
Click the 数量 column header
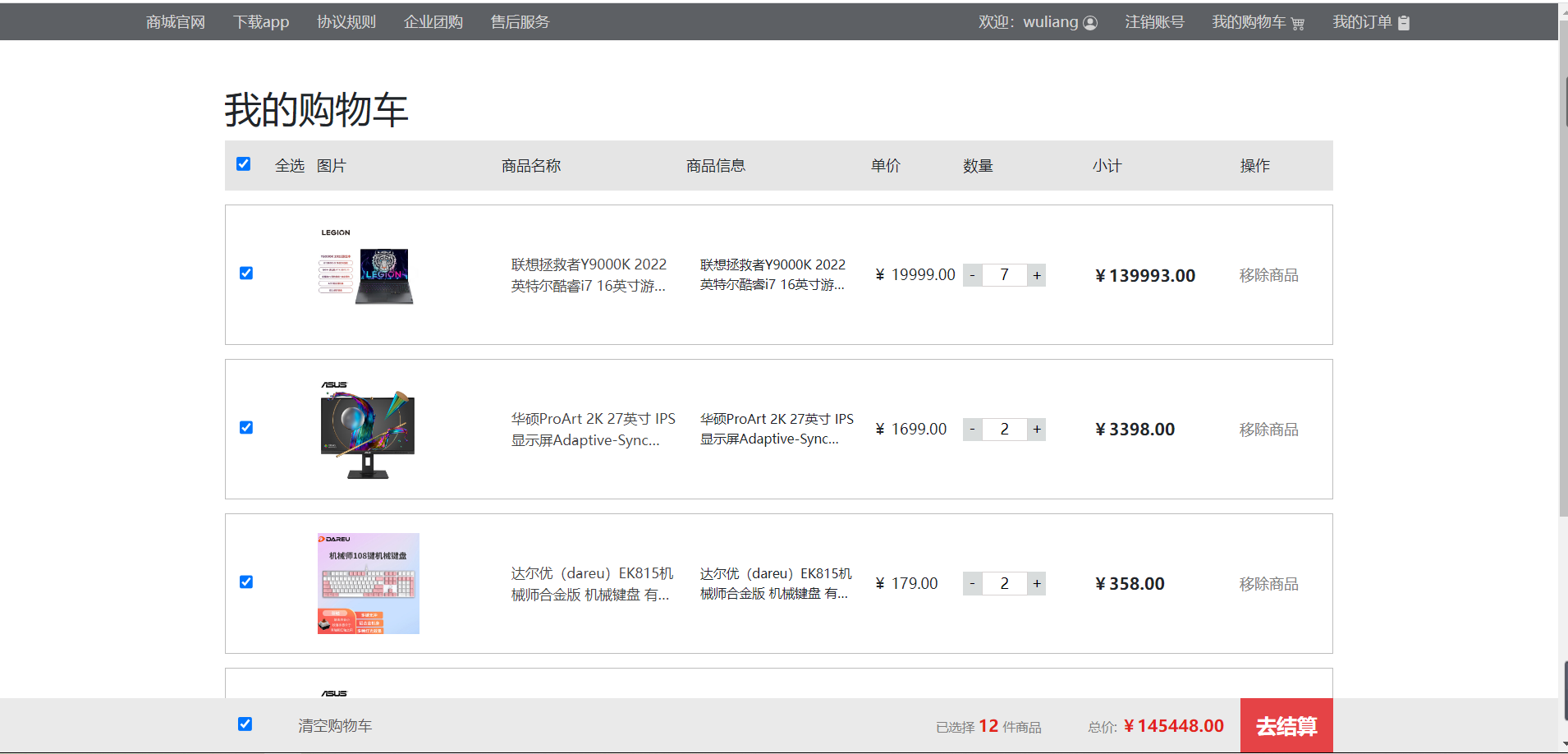point(978,166)
